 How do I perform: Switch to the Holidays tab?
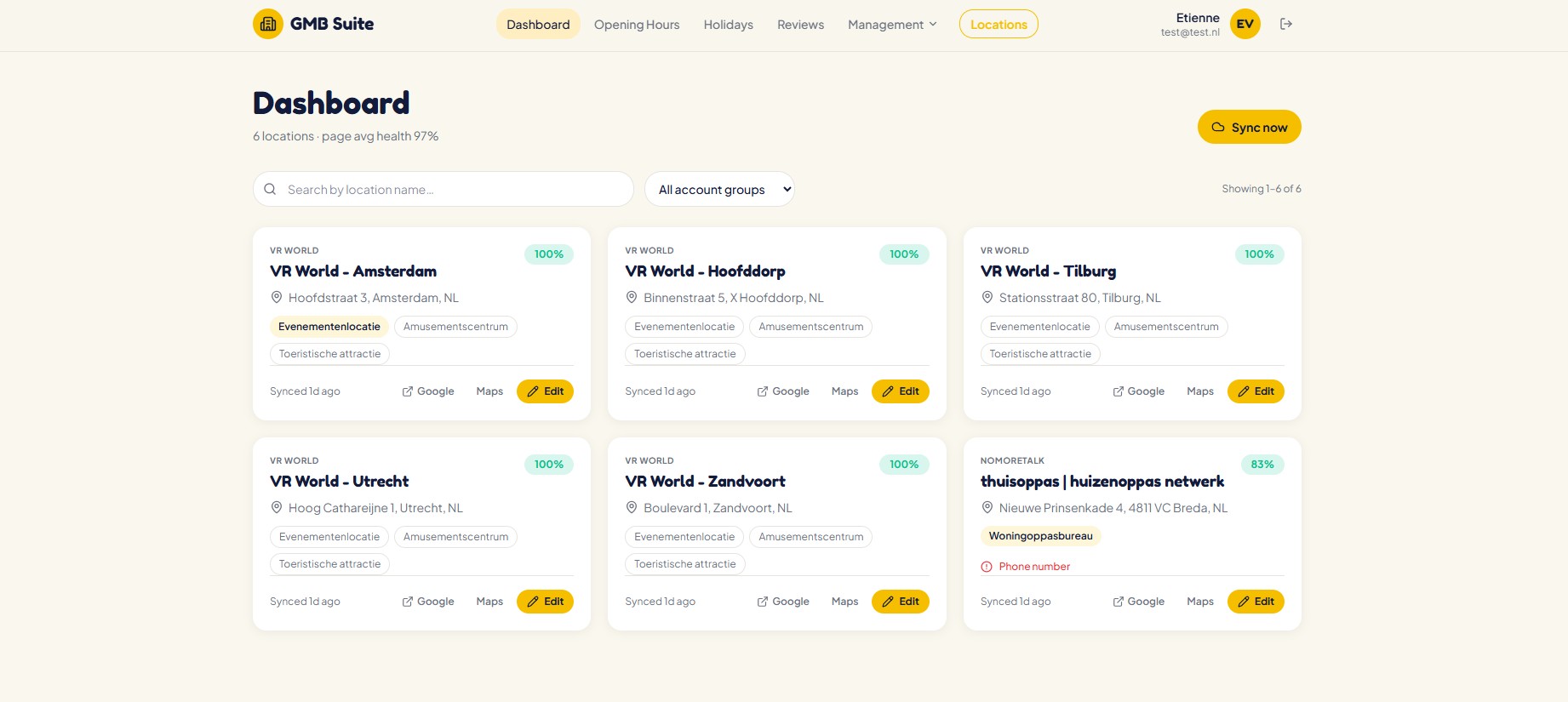pyautogui.click(x=729, y=25)
